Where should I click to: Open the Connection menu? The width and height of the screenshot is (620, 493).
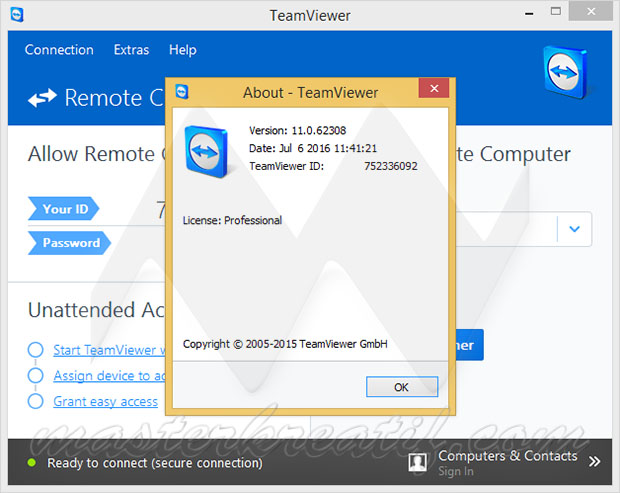(59, 50)
